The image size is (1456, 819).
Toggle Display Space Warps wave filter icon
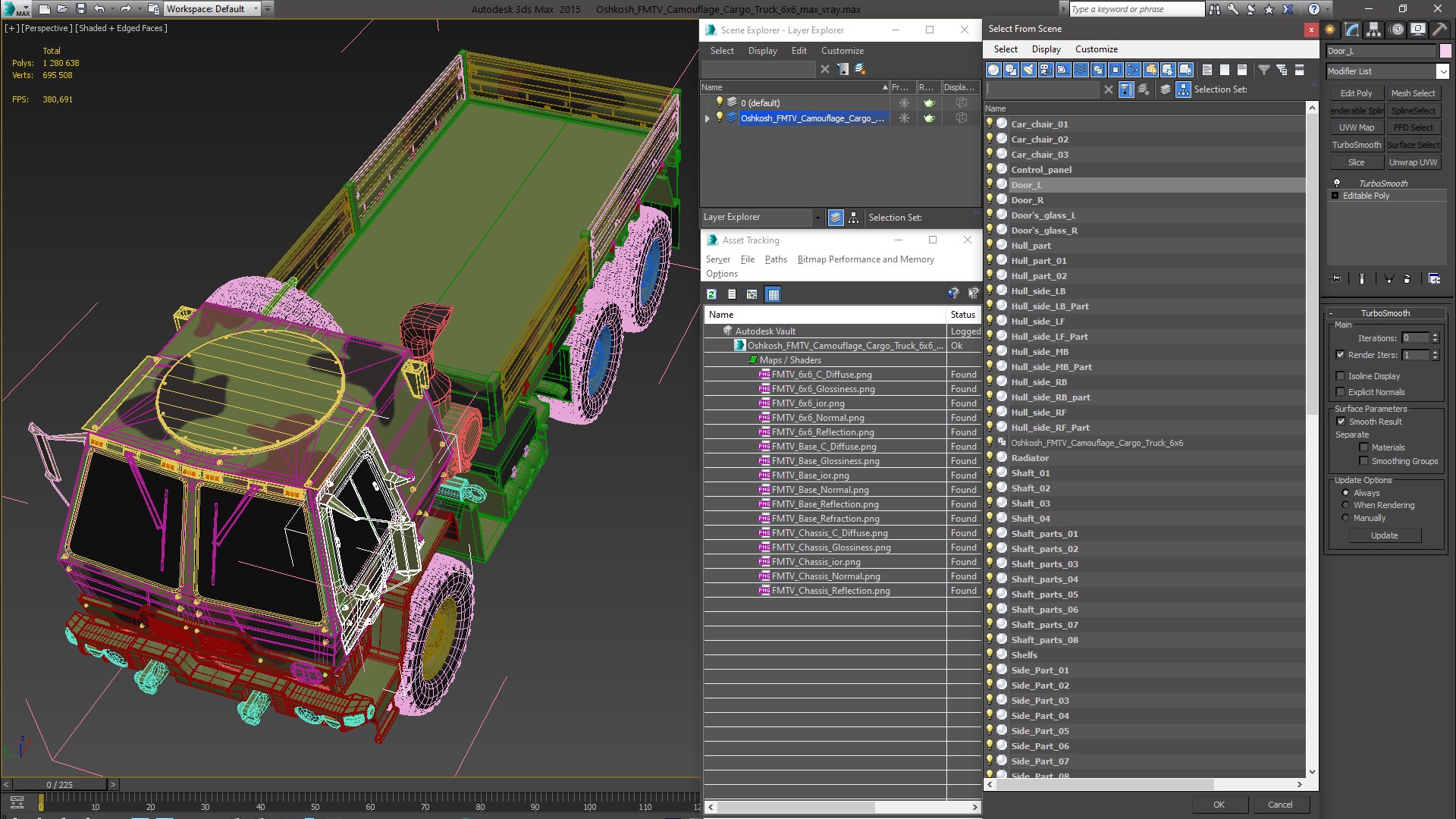[x=1081, y=70]
